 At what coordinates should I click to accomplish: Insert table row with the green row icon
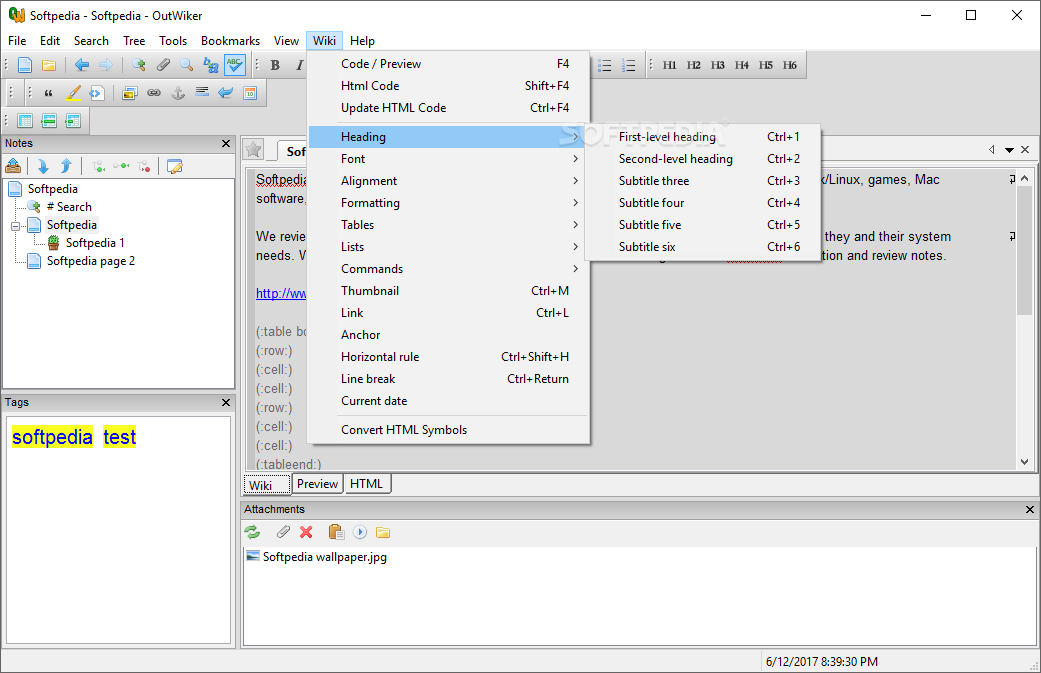coord(48,121)
